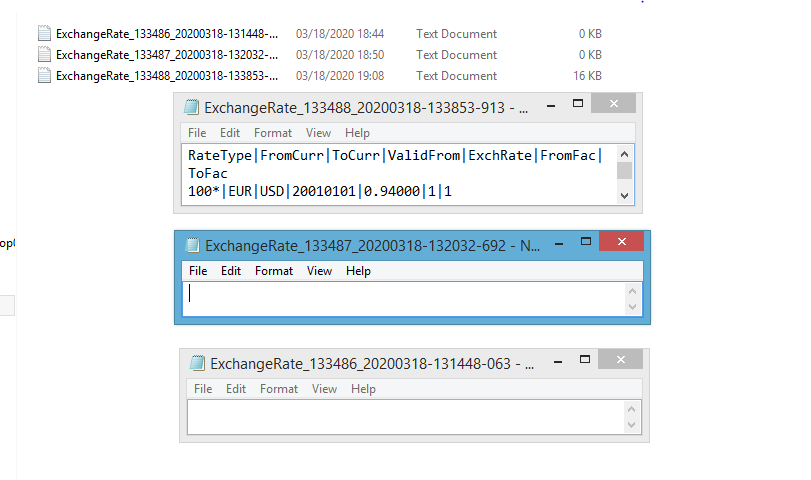Click empty text area of ExchangeRate_133486 Notepad
Viewport: 811px width, 480px height.
[400, 416]
